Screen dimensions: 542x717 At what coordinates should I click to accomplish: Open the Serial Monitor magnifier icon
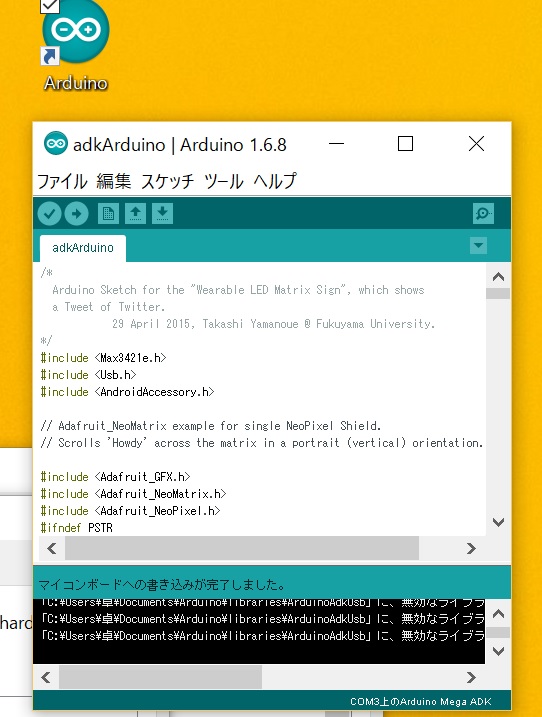coord(483,214)
